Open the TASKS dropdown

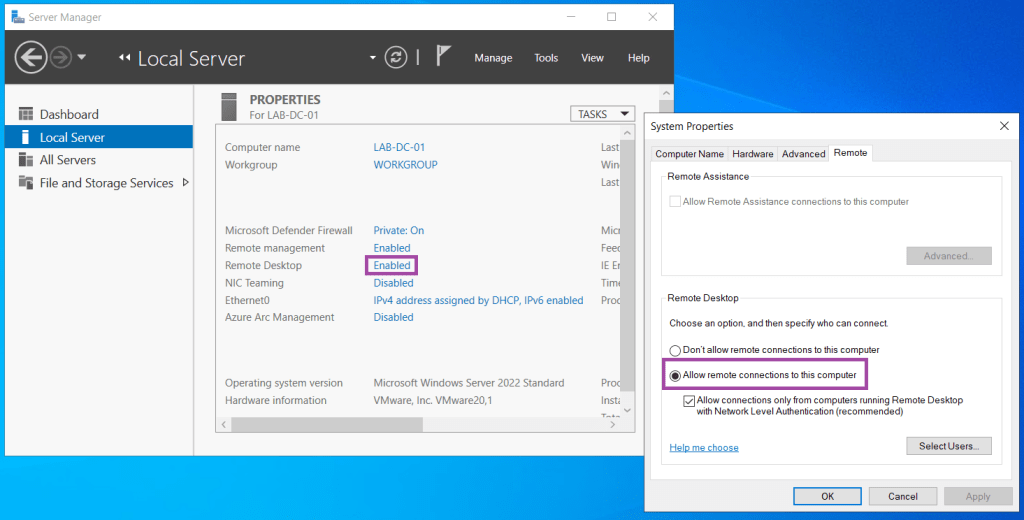pos(602,114)
